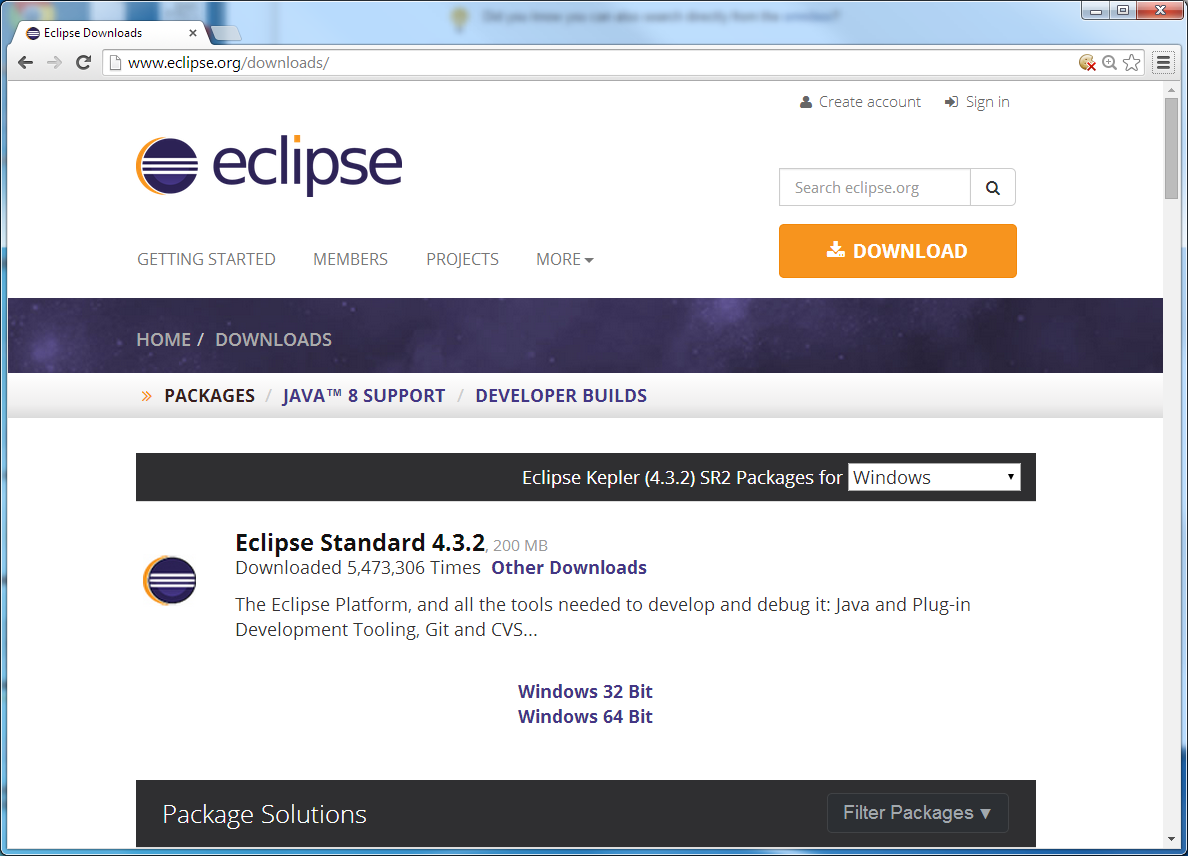Click the Eclipse Downloads tab favicon
The image size is (1188, 856).
pos(33,33)
